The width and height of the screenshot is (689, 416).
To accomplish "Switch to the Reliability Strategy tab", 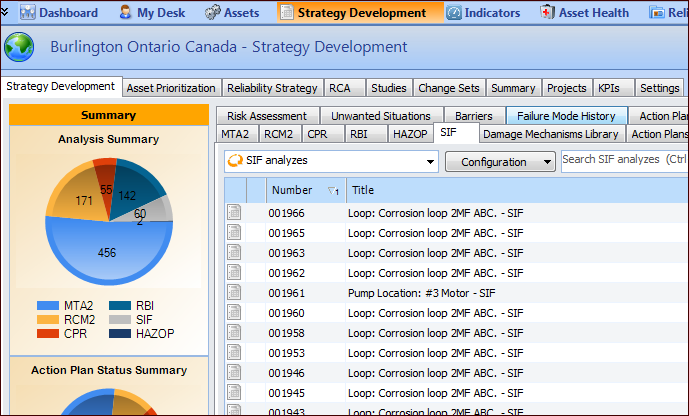I will [x=272, y=88].
